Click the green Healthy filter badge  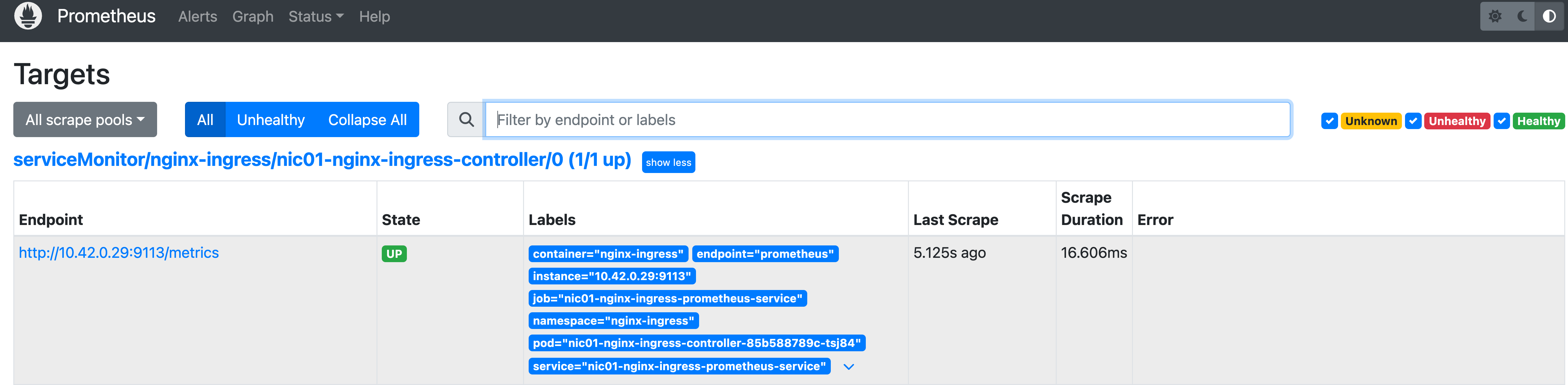[1538, 121]
